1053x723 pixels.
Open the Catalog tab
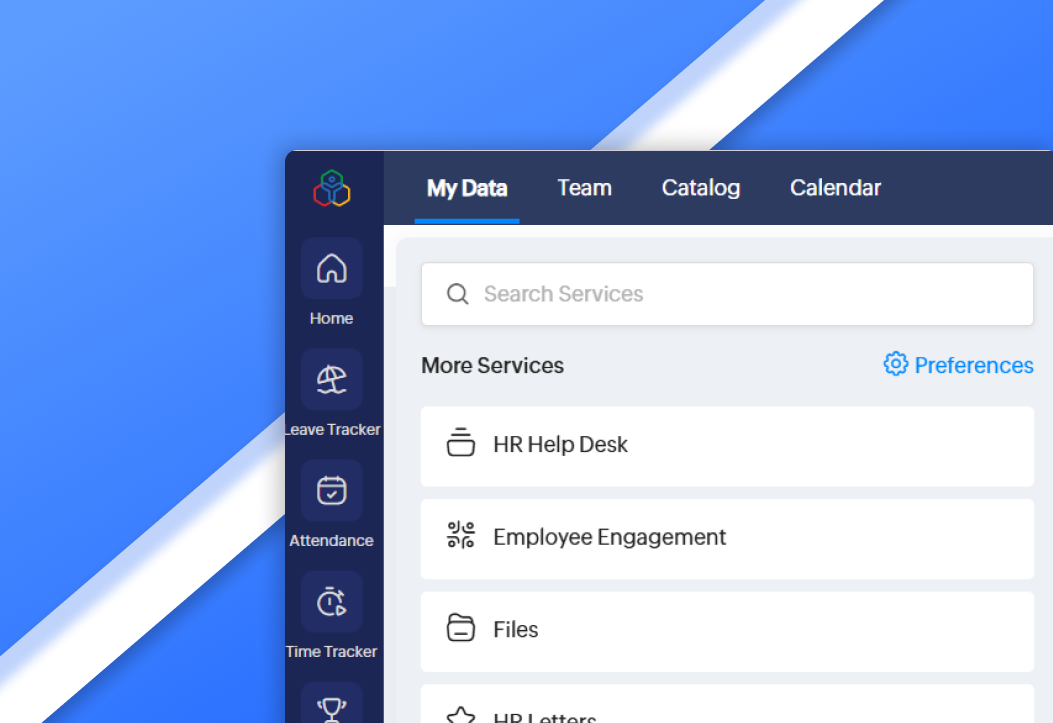tap(701, 188)
